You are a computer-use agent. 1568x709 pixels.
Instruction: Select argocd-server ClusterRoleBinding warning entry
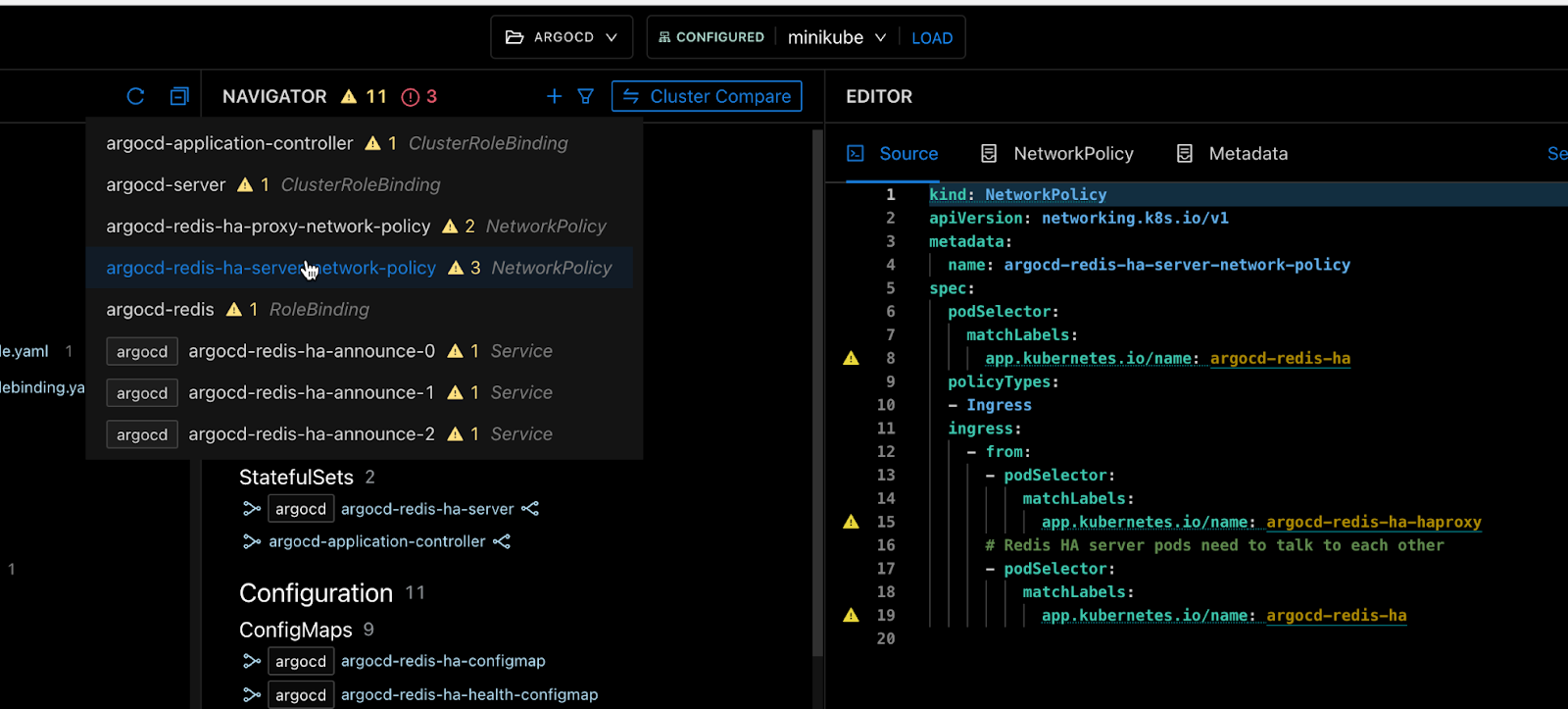[359, 184]
